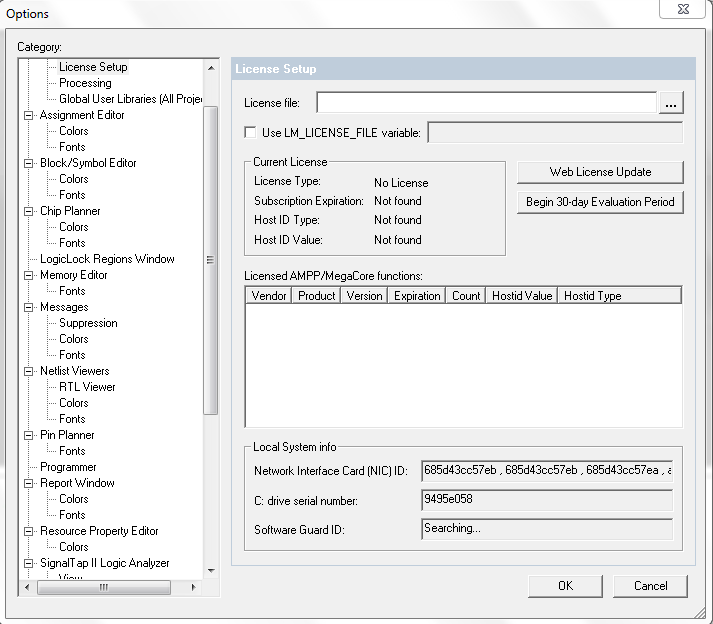Collapse the Chip Planner tree node
Image resolution: width=713 pixels, height=624 pixels.
[29, 211]
